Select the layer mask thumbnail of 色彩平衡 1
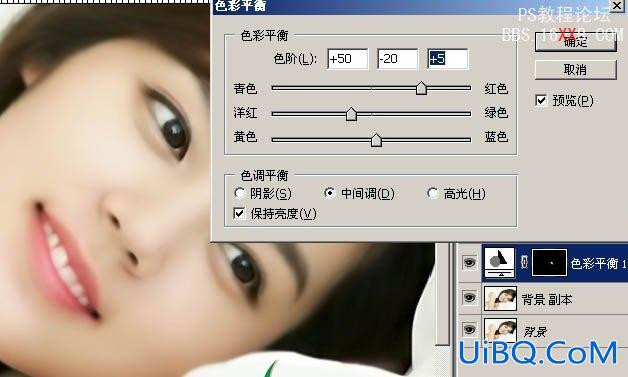Screen dimensions: 628x377 coord(549,263)
